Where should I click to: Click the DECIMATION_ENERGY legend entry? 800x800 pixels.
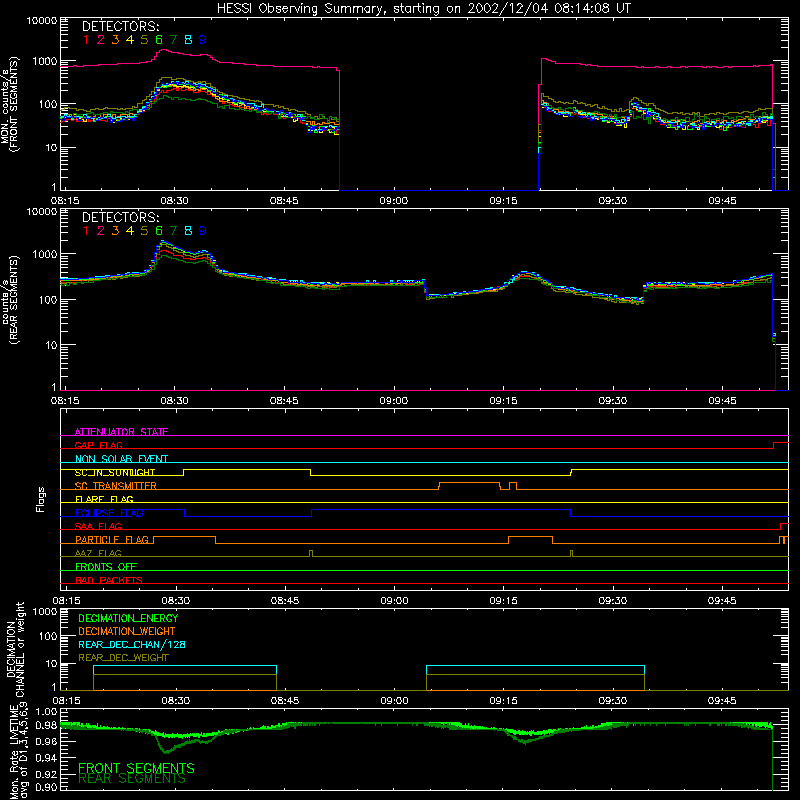tap(128, 618)
